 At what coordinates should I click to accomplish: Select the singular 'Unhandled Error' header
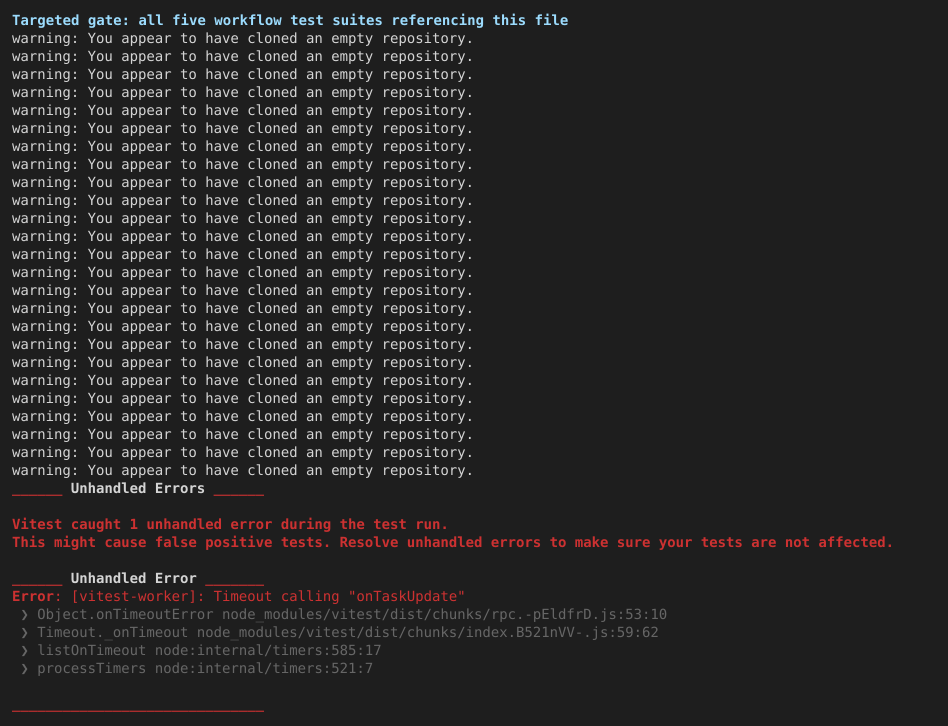coord(138,578)
